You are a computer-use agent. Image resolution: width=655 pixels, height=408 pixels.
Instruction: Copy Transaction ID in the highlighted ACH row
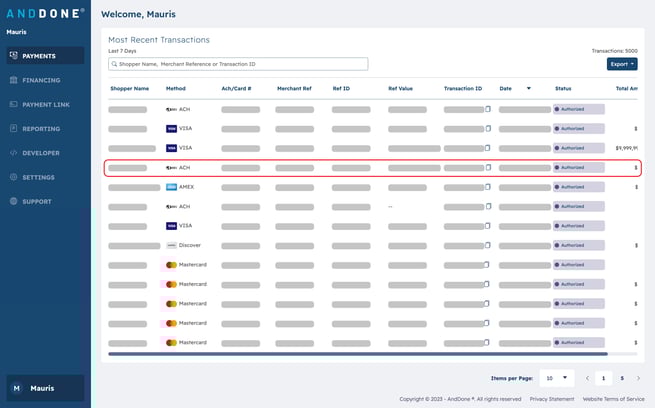(488, 168)
